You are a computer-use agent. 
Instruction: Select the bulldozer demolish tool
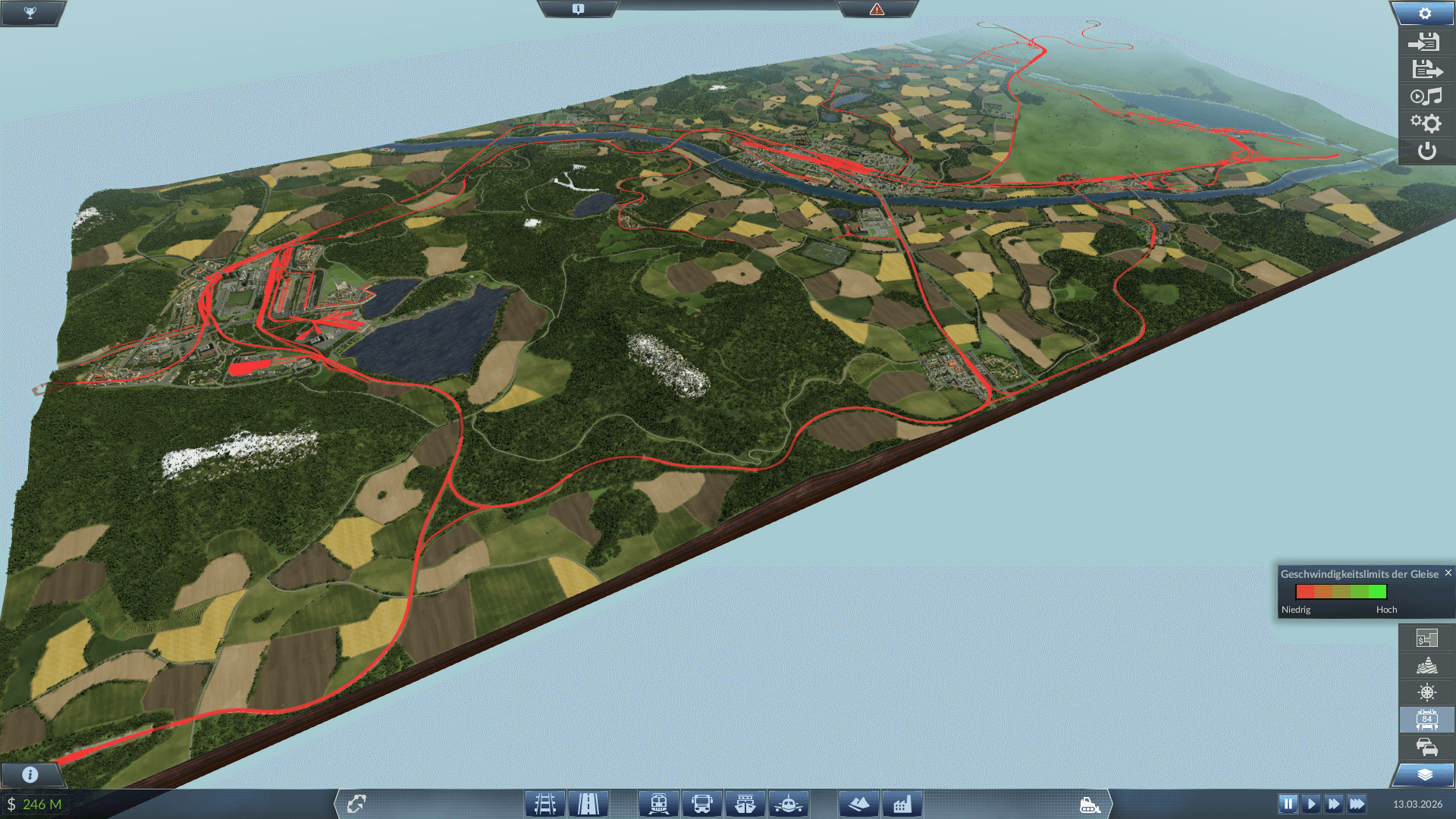(x=1090, y=805)
